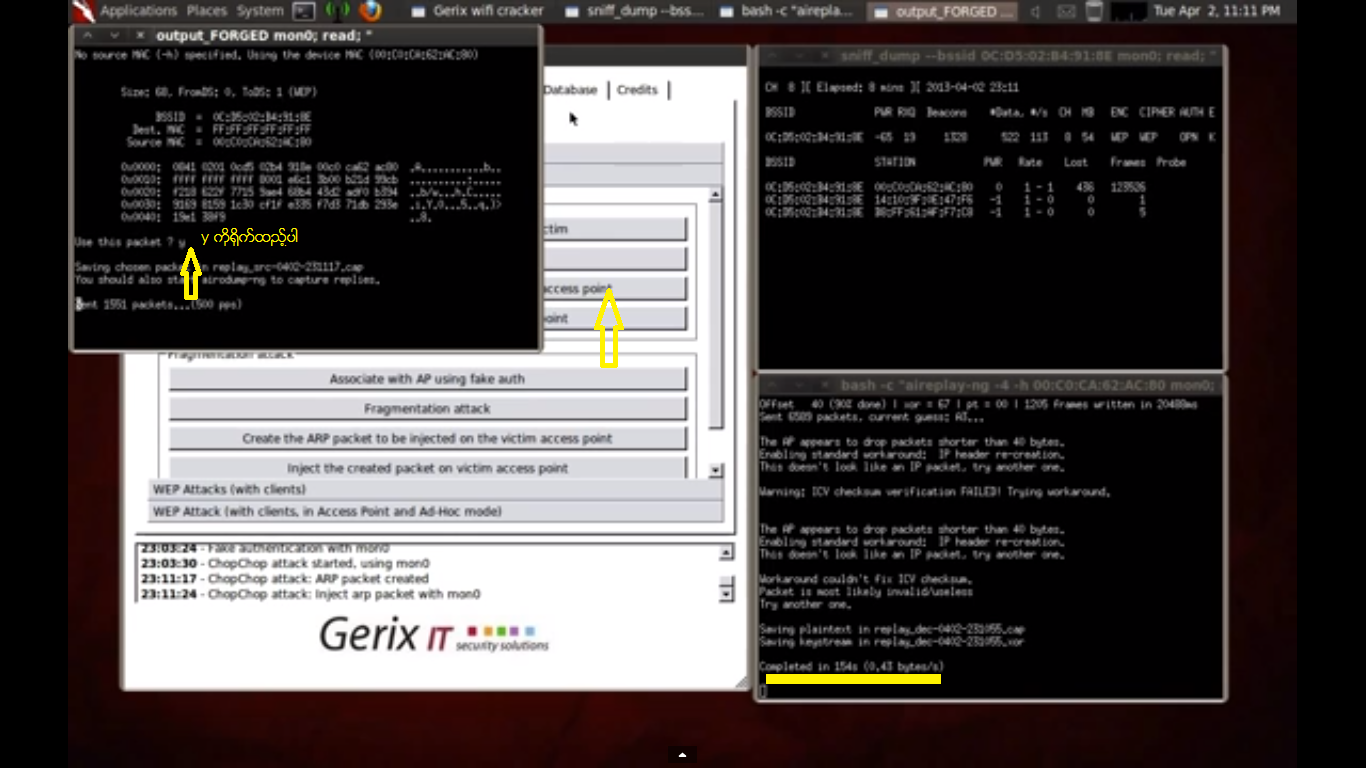This screenshot has height=768, width=1366.
Task: Open the Credits tab in Gerix
Action: [x=637, y=90]
